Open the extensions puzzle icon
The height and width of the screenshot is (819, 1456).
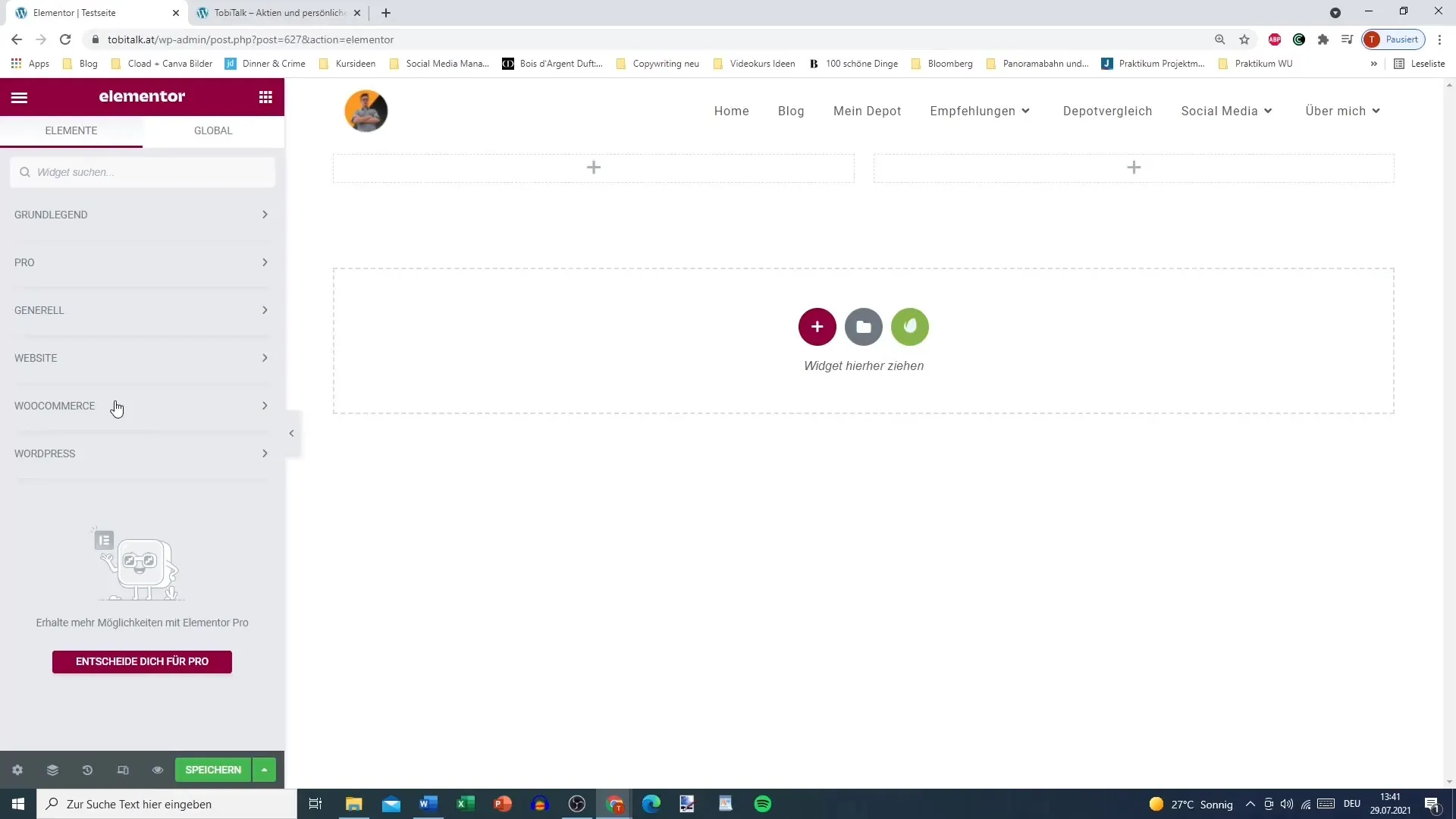(1323, 39)
